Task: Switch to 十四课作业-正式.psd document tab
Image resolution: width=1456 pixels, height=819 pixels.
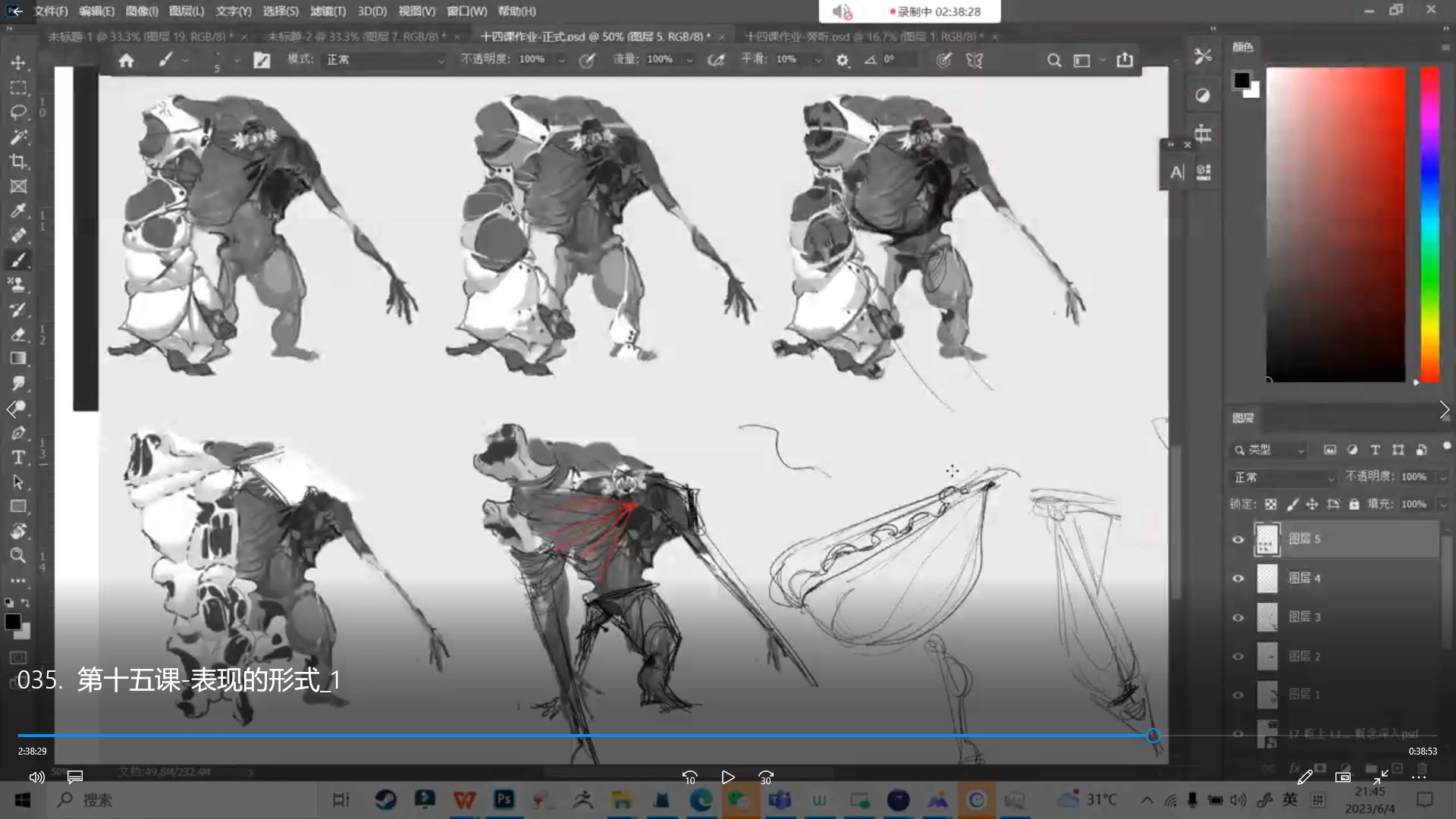Action: point(595,36)
